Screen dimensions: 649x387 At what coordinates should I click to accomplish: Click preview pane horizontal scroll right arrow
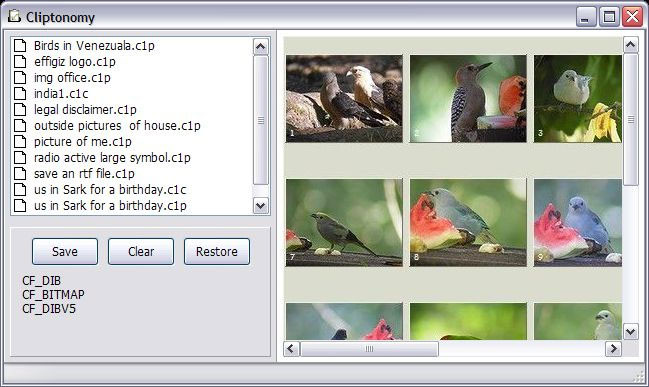coord(613,349)
